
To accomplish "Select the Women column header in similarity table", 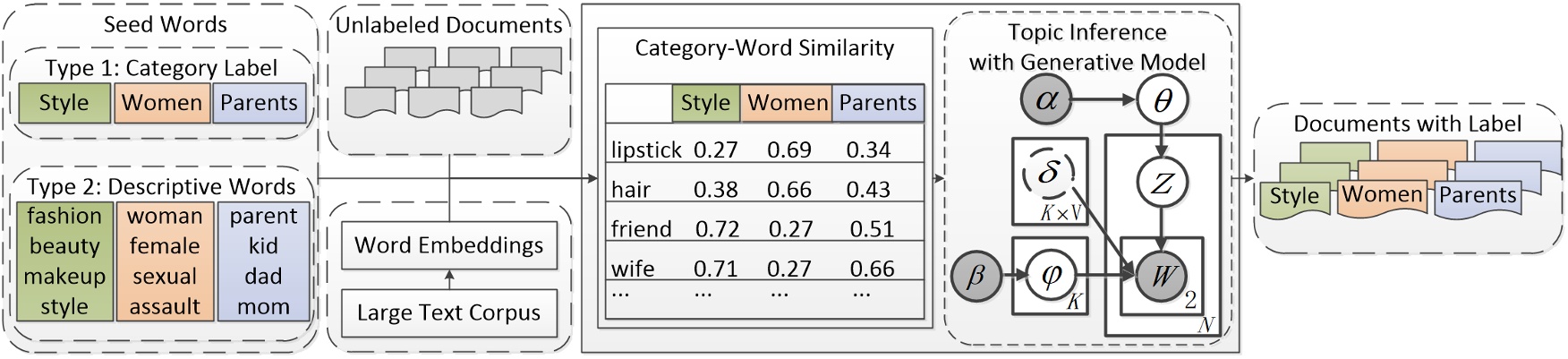I will coord(787,104).
